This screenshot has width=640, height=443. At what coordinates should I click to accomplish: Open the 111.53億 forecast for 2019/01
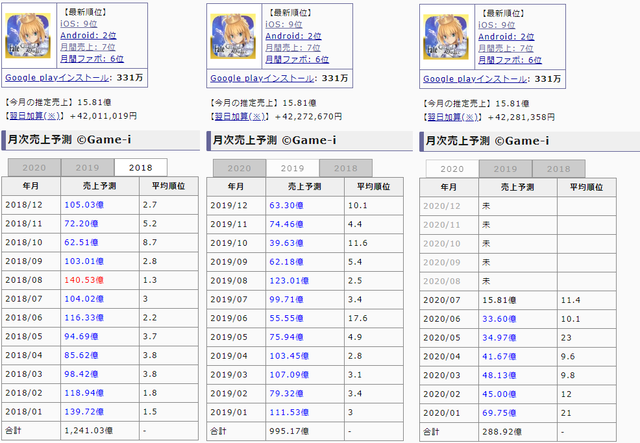tap(289, 412)
